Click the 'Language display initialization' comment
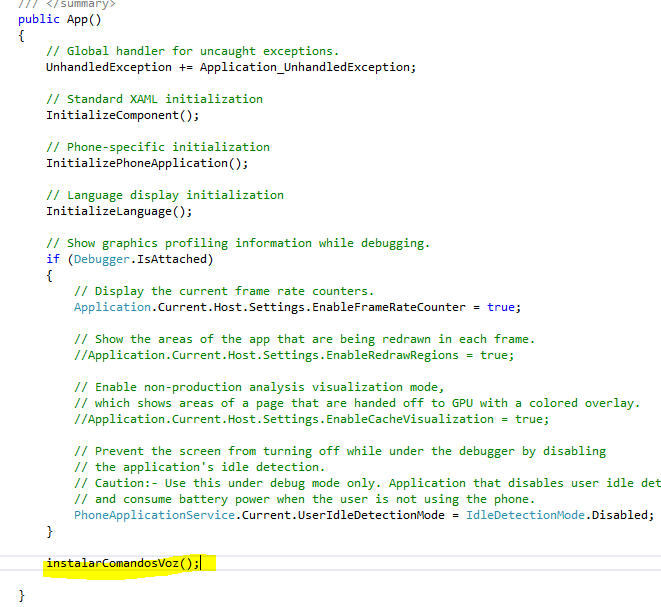 pos(165,196)
